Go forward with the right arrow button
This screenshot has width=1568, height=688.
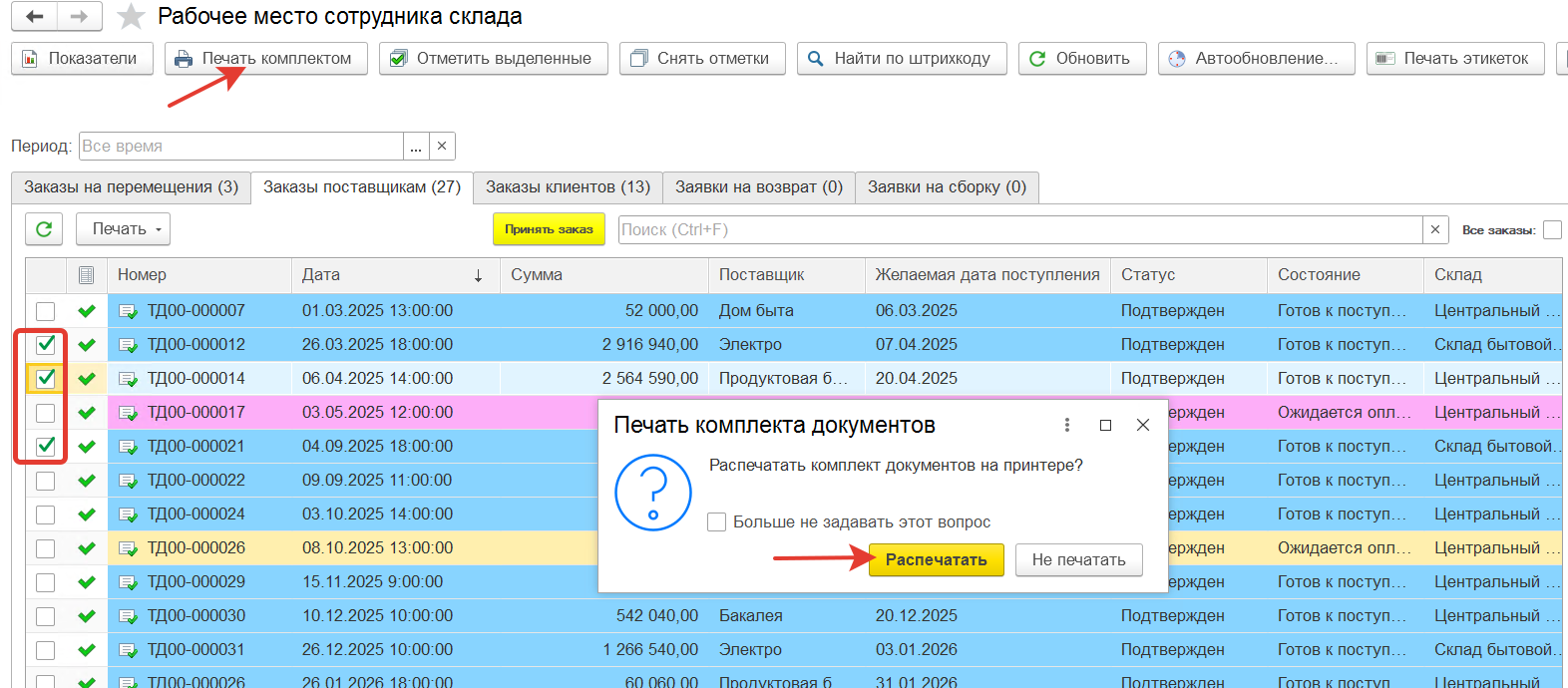(80, 17)
